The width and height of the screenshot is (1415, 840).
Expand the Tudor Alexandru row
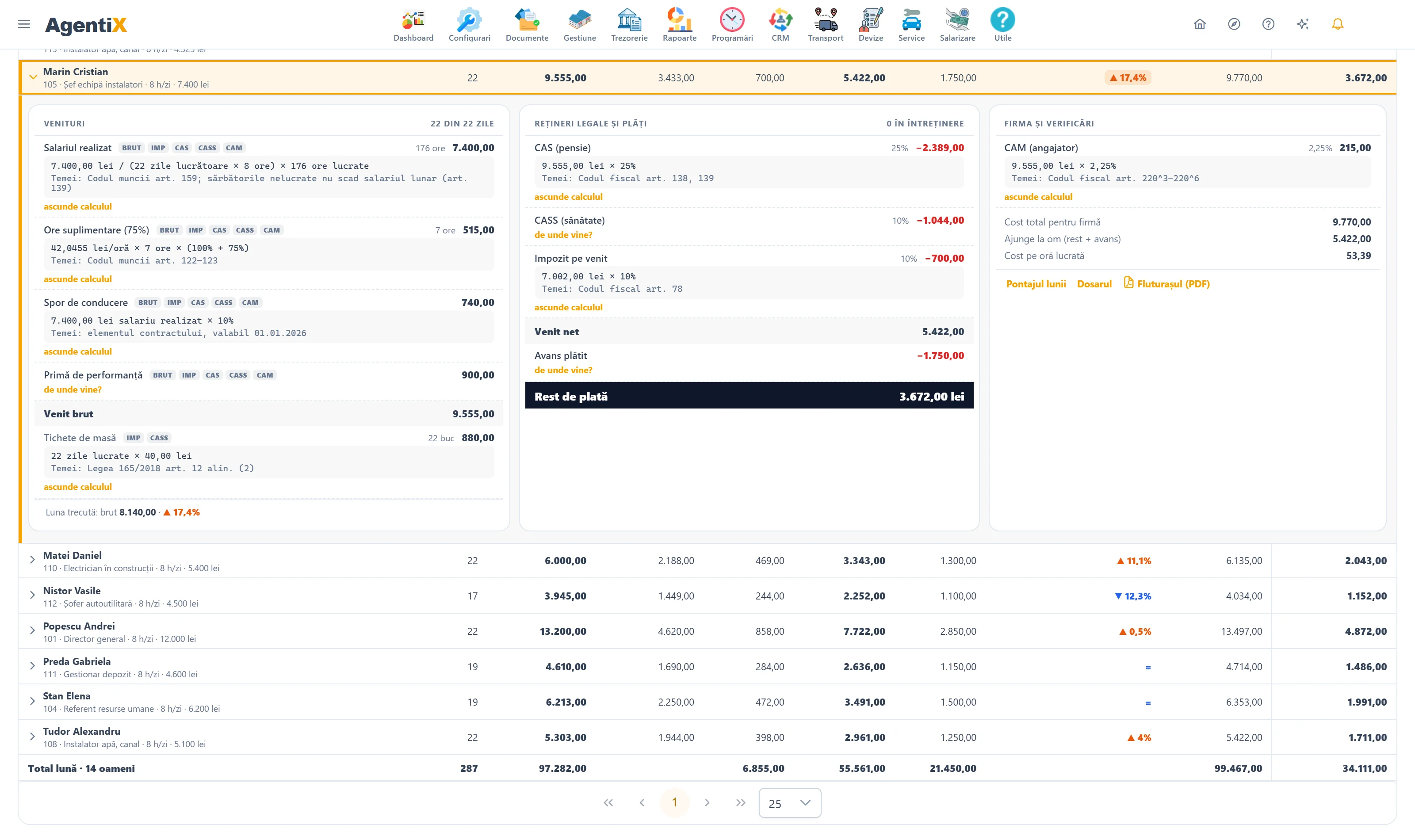(32, 737)
